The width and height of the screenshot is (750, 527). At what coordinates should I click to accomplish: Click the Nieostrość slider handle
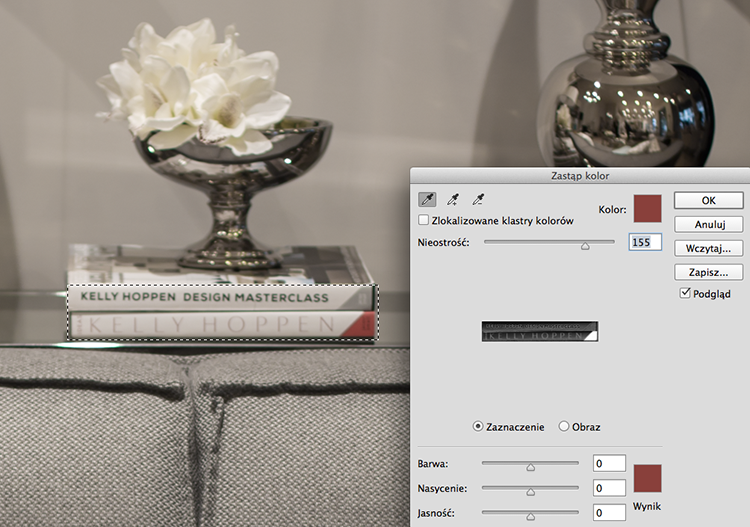(585, 246)
